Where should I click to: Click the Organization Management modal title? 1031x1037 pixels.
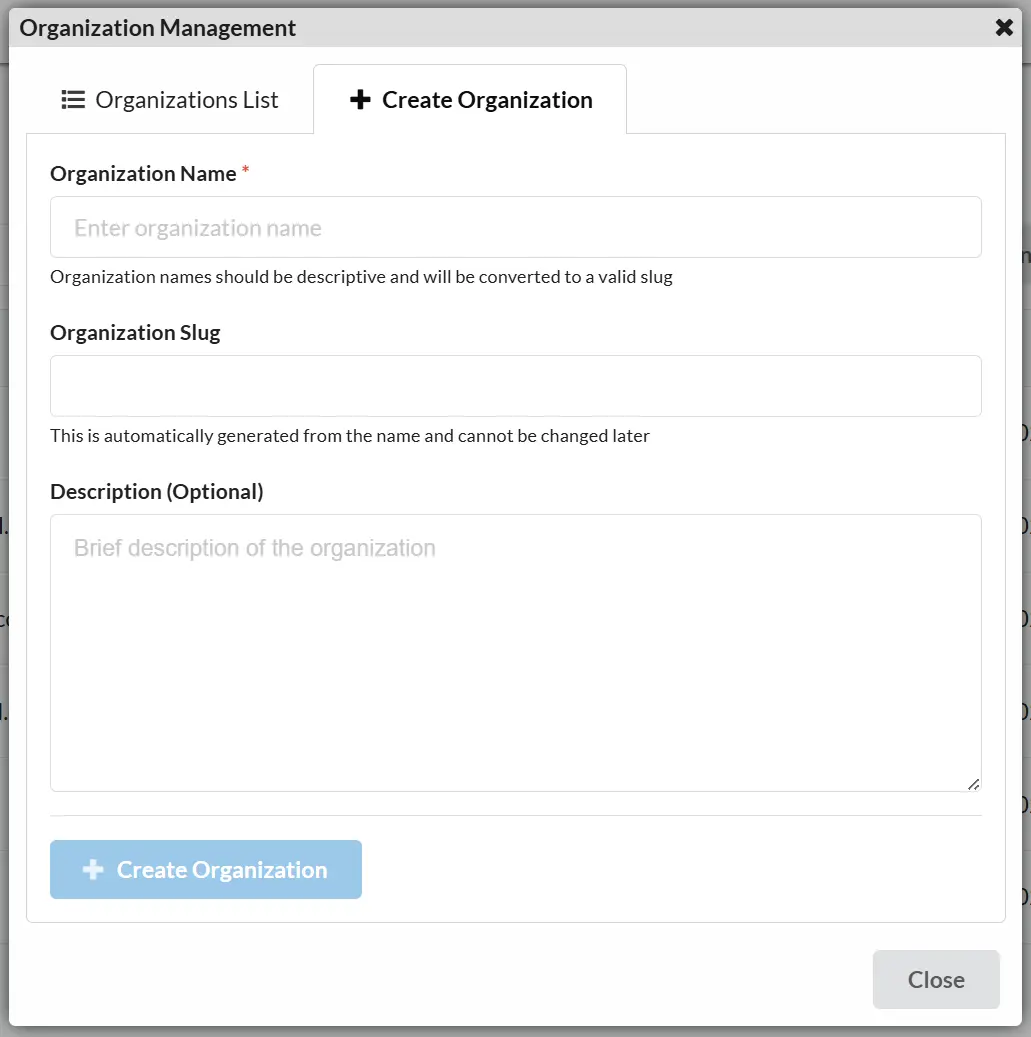[x=156, y=27]
